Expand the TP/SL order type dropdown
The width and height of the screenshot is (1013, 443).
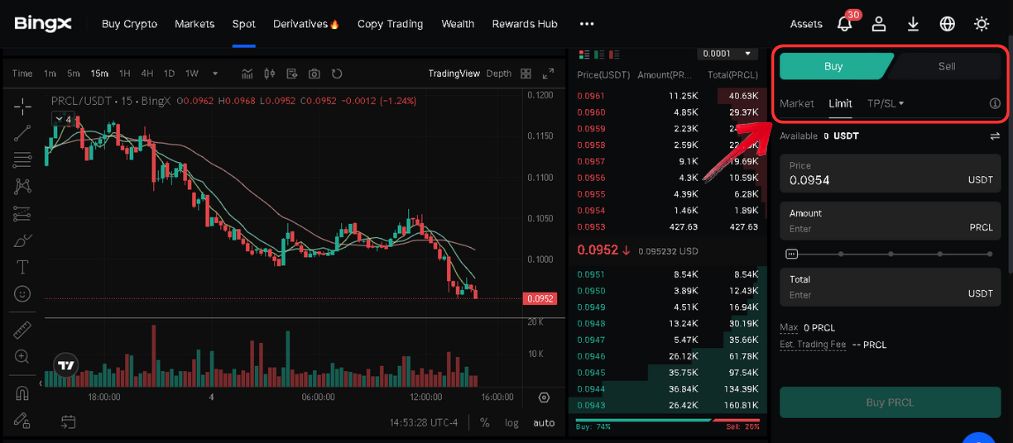click(885, 103)
